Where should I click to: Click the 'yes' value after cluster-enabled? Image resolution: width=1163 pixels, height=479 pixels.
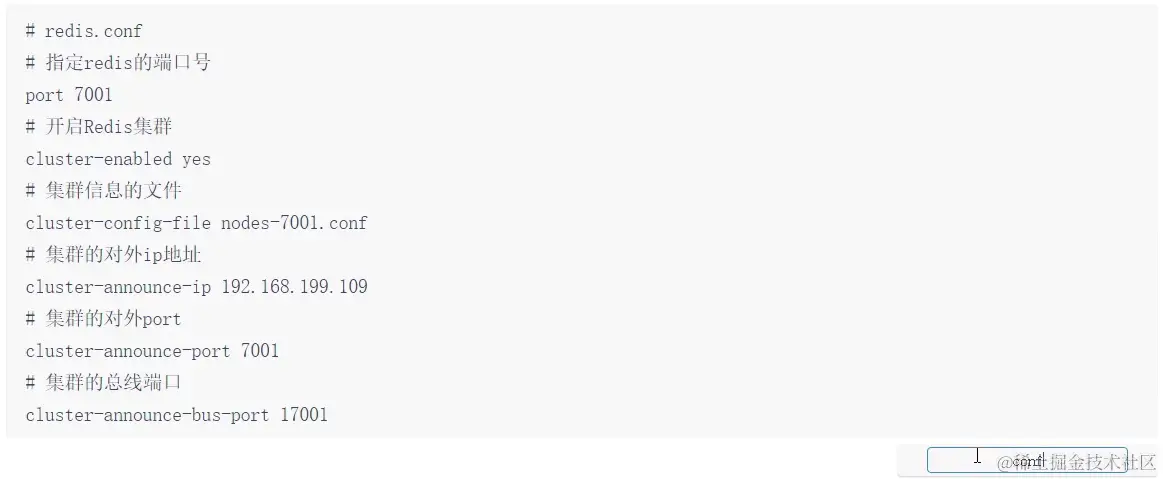point(196,159)
